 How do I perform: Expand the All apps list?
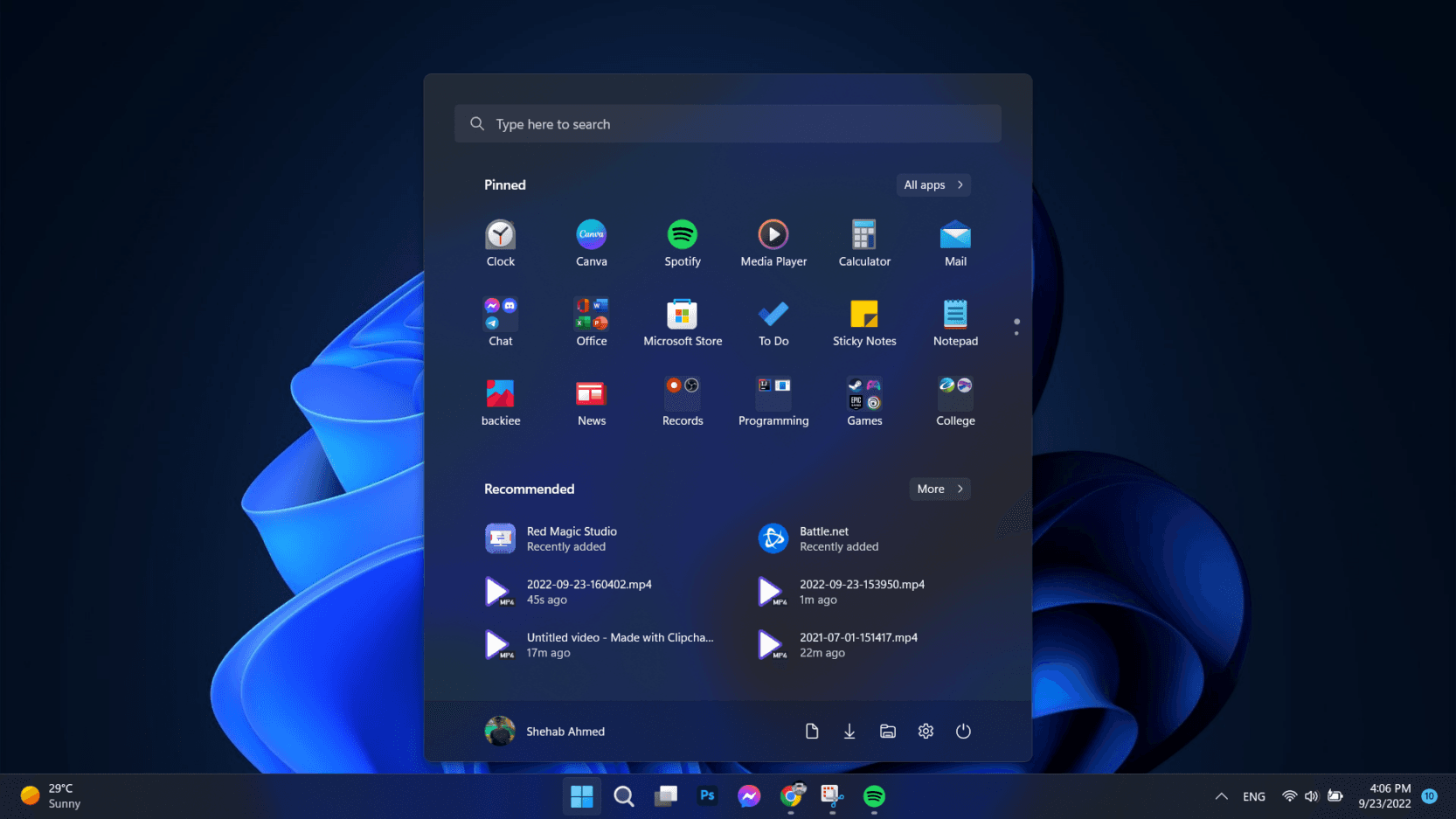(x=933, y=184)
